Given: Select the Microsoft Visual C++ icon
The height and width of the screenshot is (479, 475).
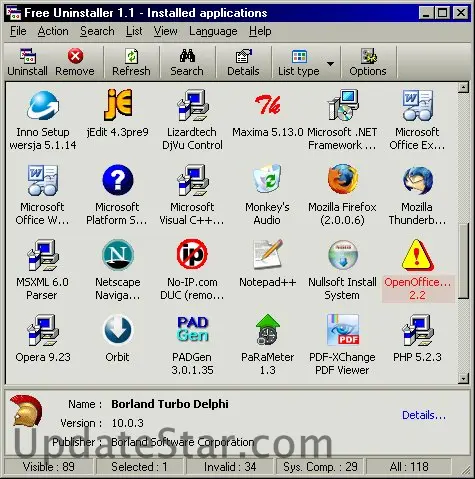Looking at the screenshot, I should [193, 180].
